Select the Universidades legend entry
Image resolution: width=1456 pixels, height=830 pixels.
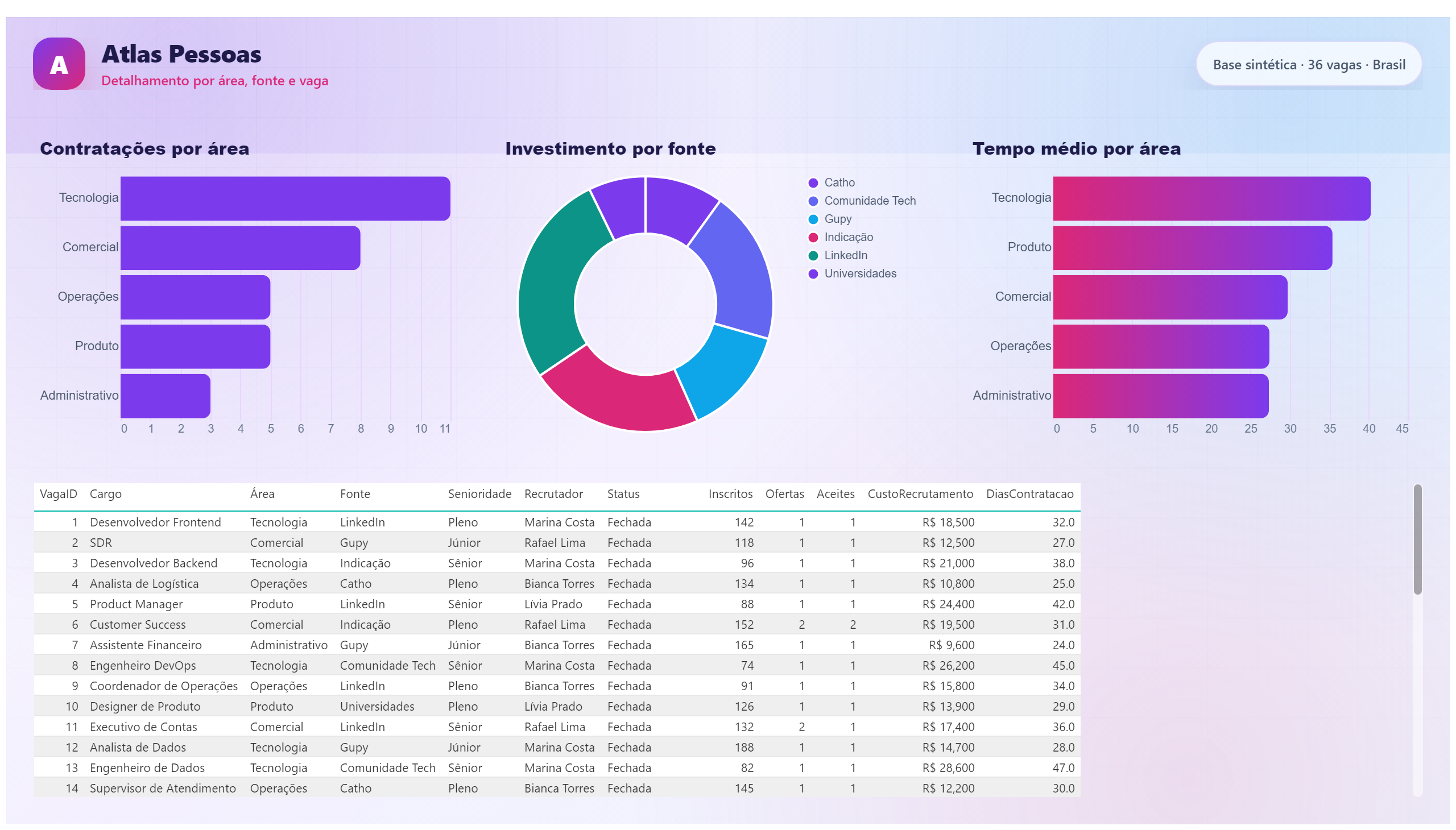(x=852, y=273)
